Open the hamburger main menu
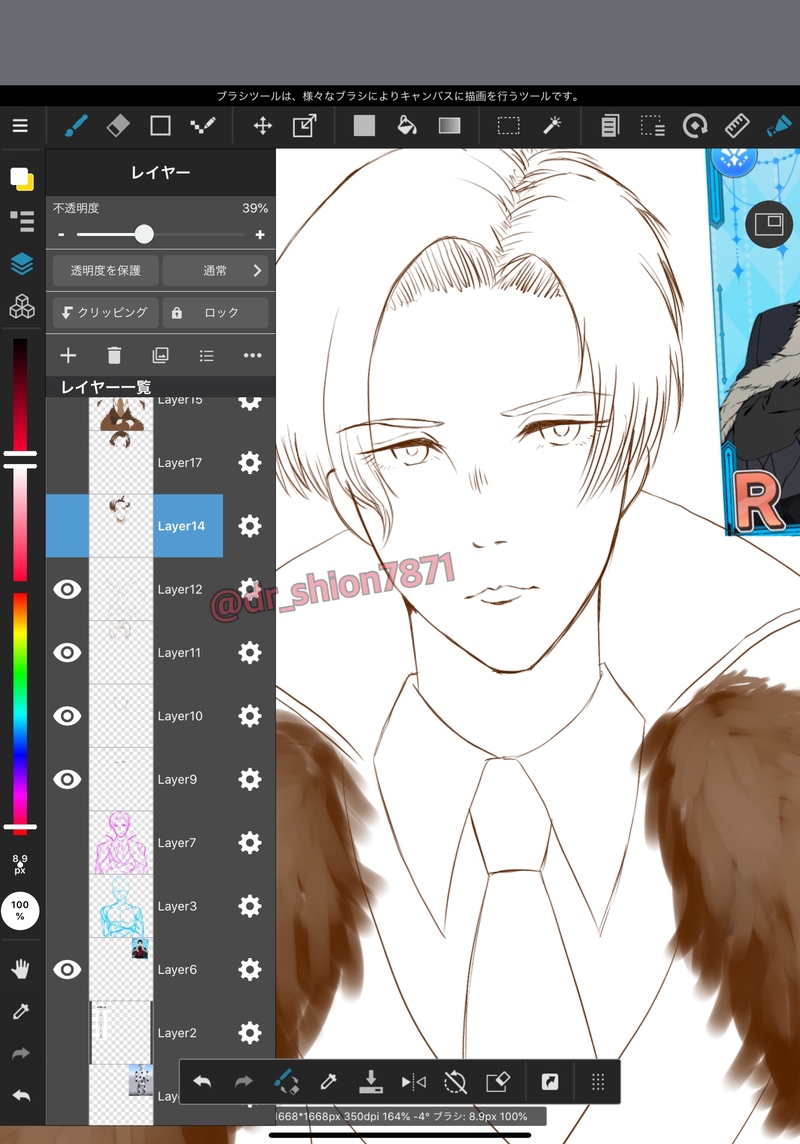This screenshot has height=1144, width=800. coord(20,125)
